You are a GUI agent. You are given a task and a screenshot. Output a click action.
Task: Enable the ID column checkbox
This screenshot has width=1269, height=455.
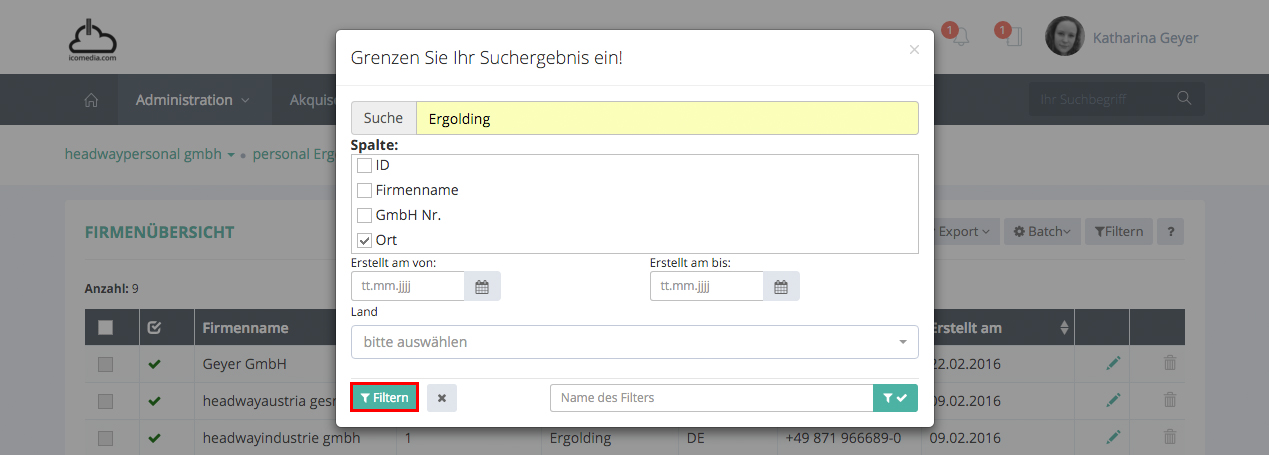point(365,165)
